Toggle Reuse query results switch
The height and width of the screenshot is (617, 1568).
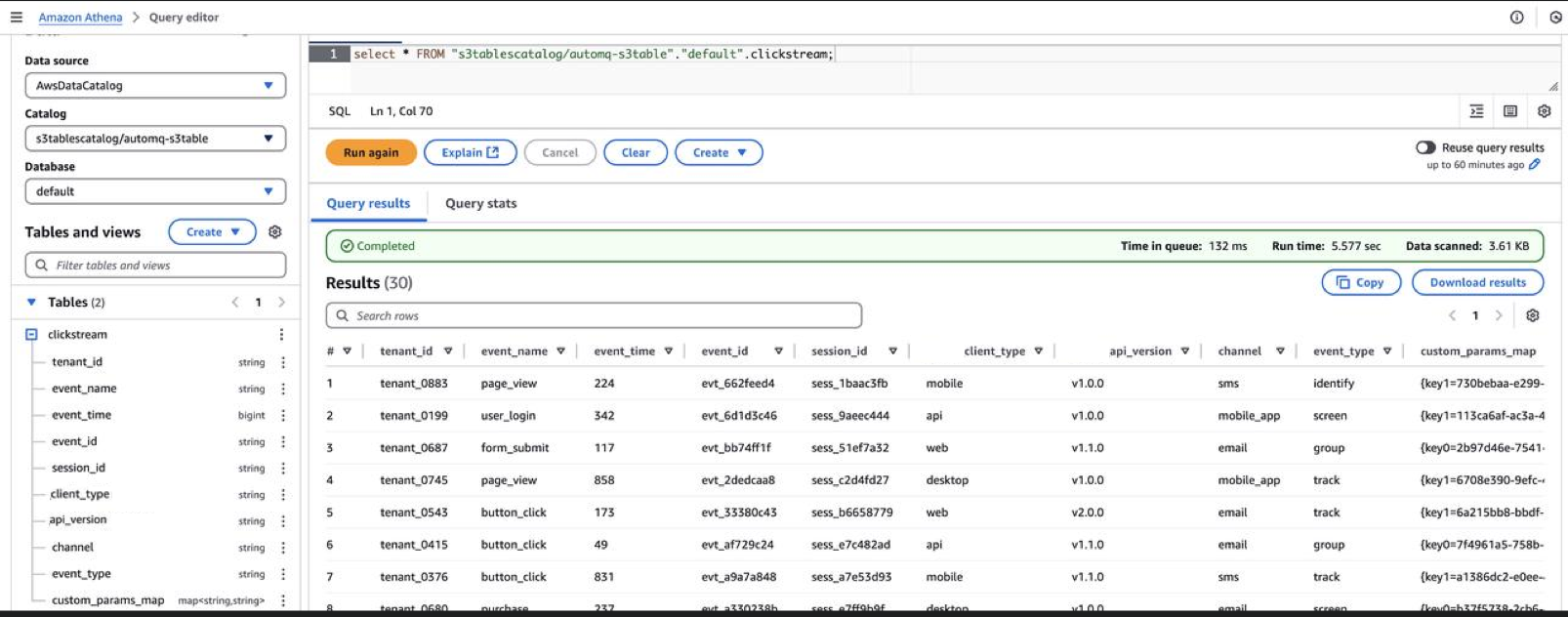click(1425, 147)
